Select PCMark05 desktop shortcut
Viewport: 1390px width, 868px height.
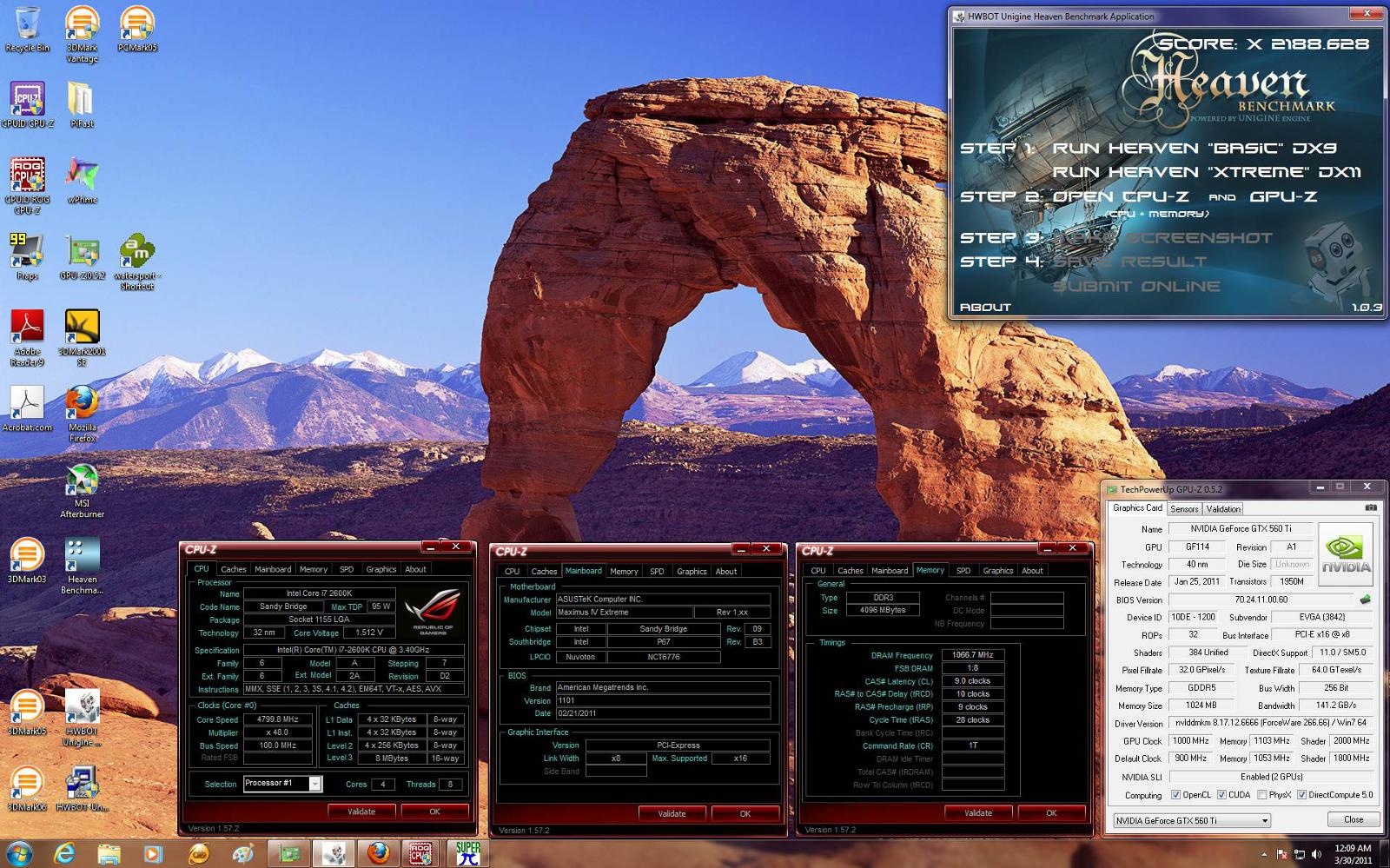point(136,29)
